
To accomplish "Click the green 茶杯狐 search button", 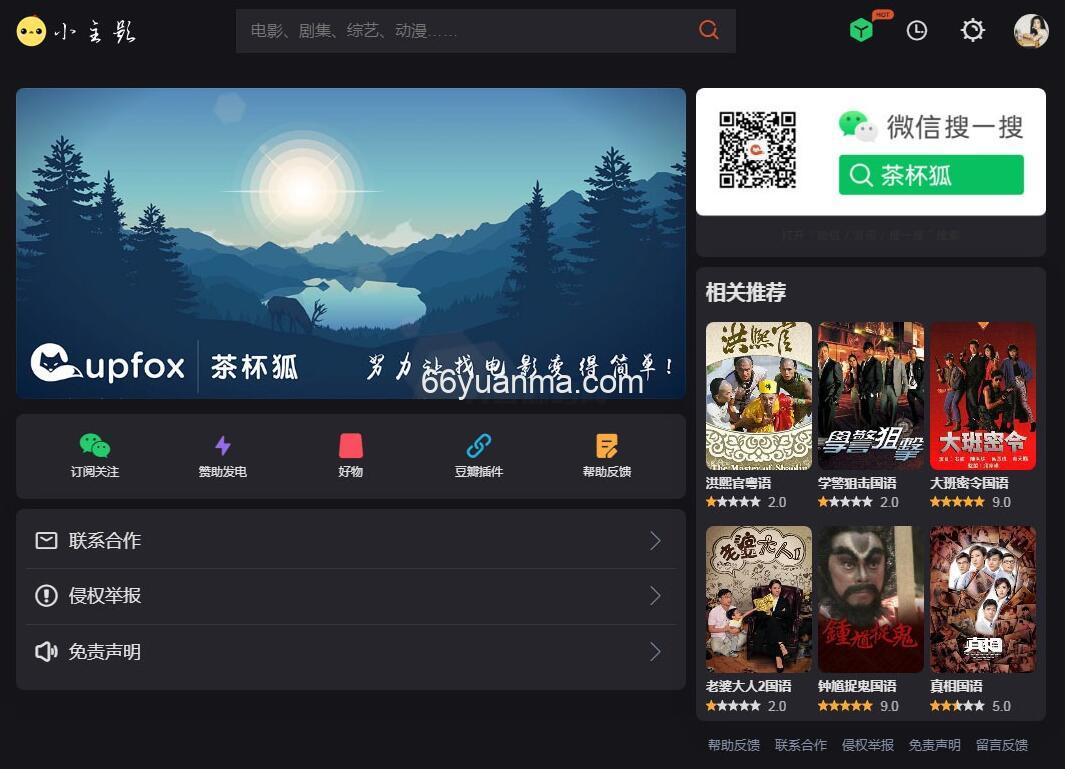I will click(930, 174).
